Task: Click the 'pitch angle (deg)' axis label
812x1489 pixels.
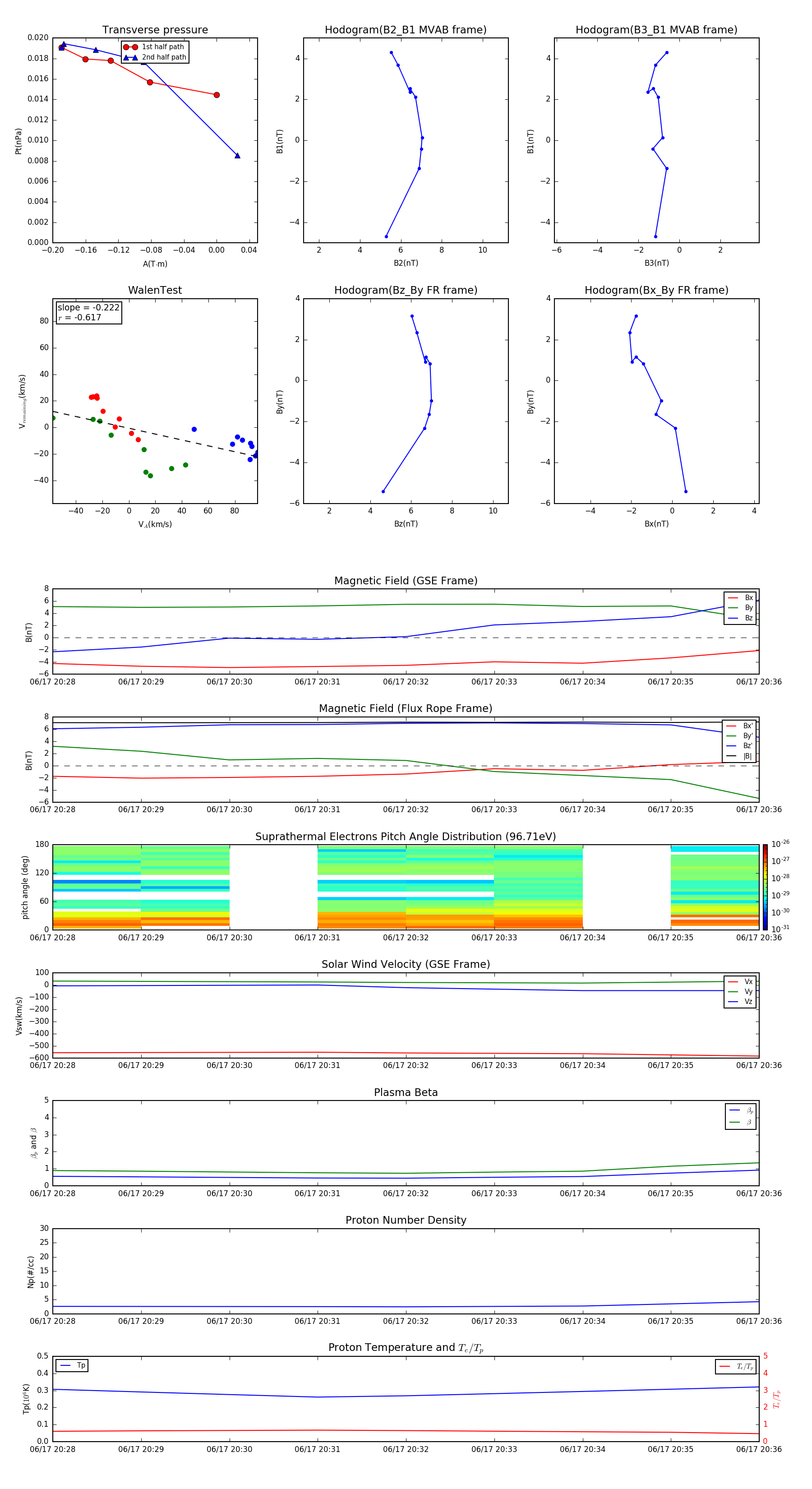Action: [25, 887]
